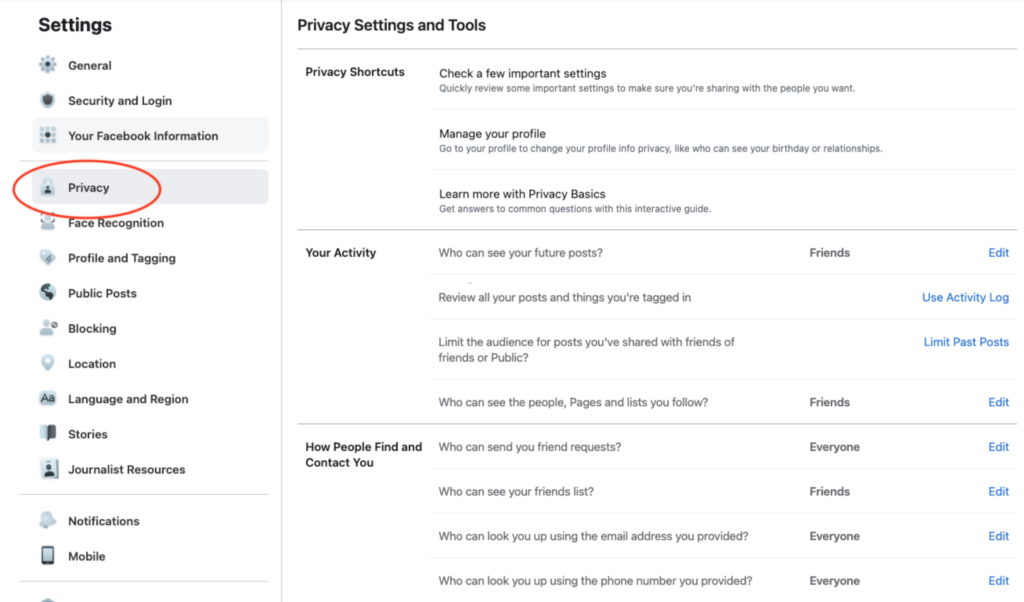Click the 'Settings' sidebar heading

tap(74, 25)
